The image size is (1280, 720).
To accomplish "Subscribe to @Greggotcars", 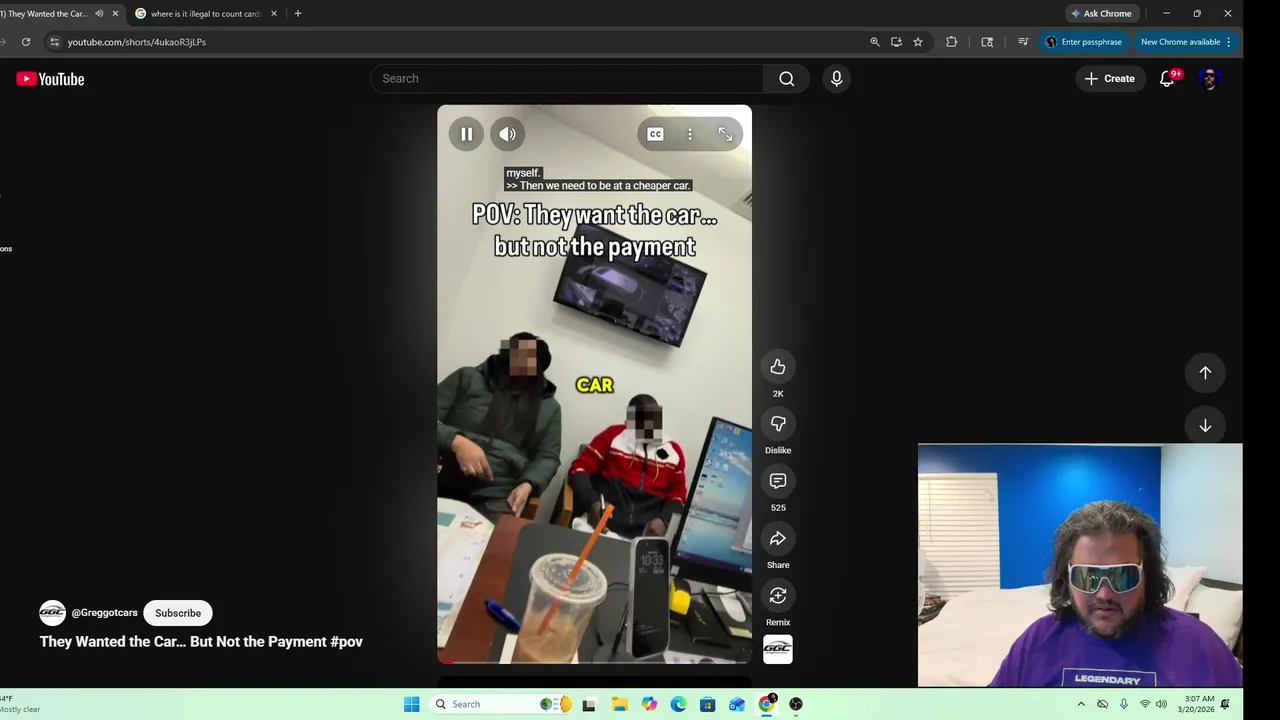I will pyautogui.click(x=178, y=613).
